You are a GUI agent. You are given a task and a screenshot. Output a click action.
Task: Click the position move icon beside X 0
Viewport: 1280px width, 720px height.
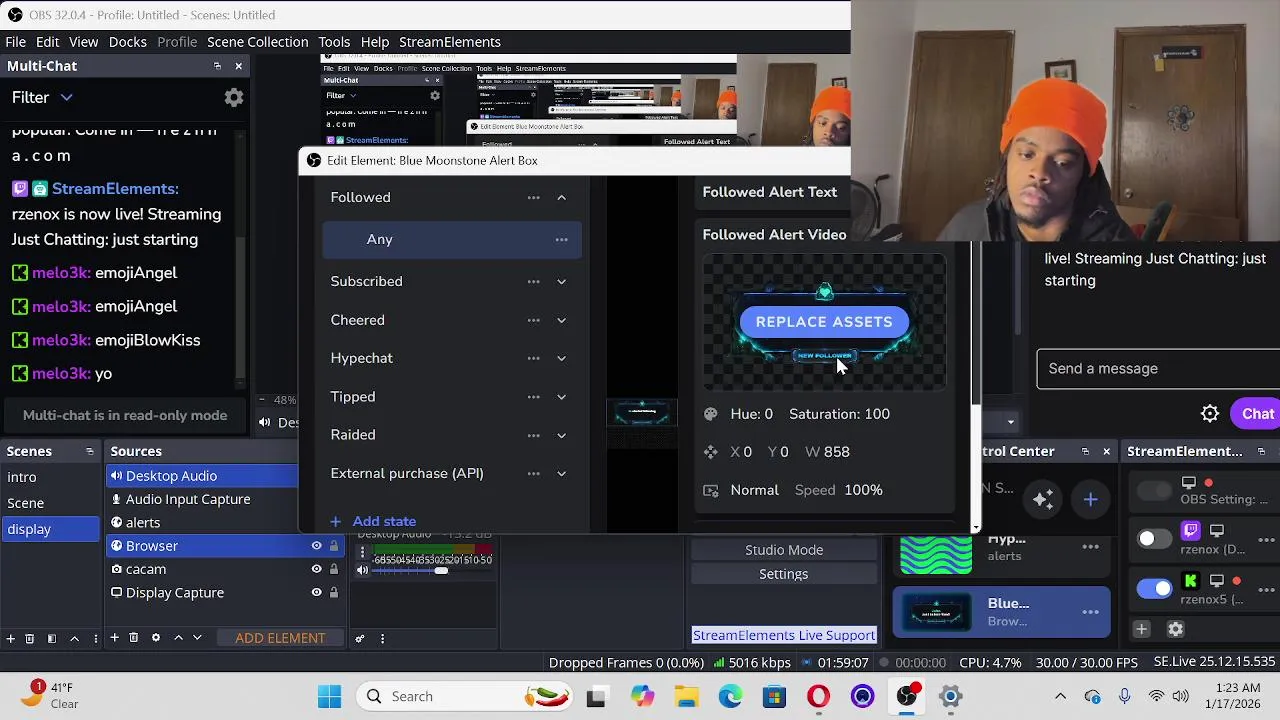pos(711,452)
